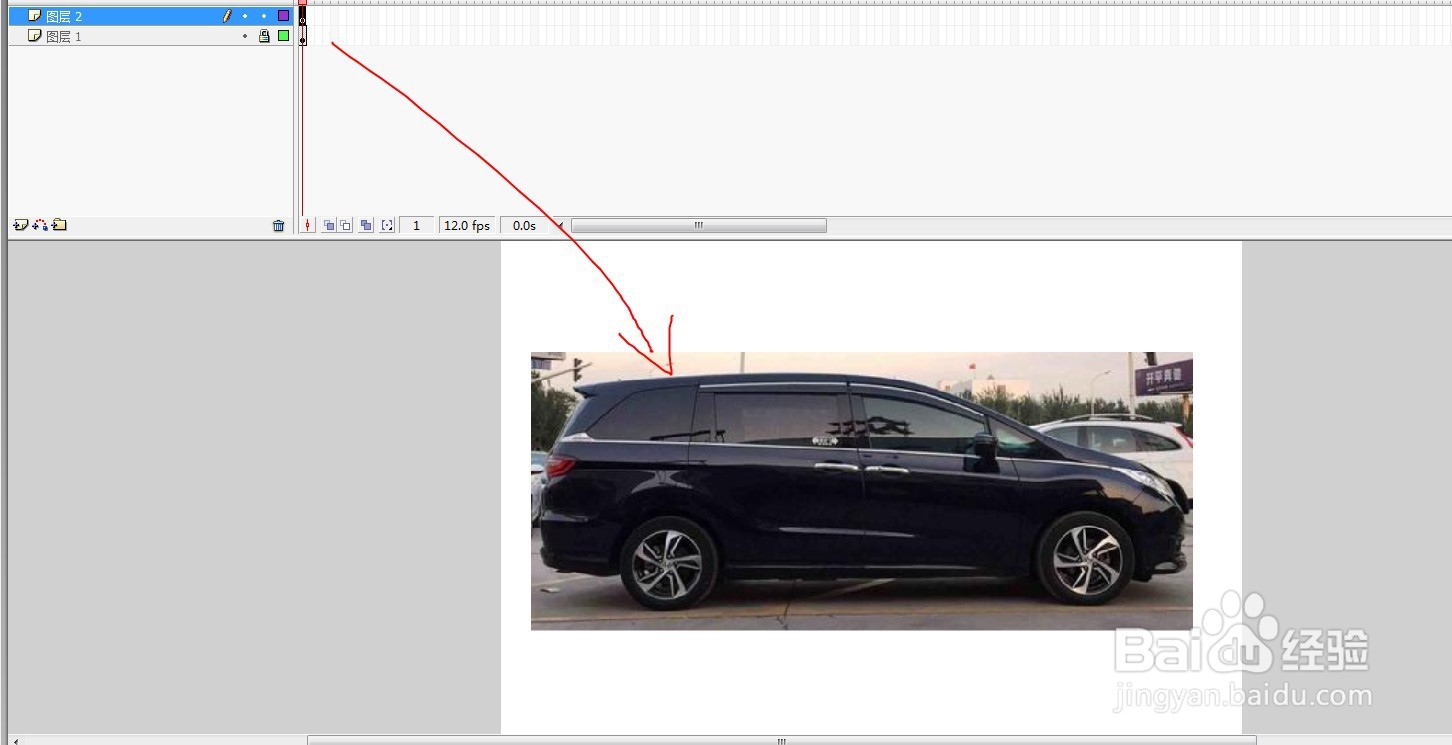Toggle visibility dot of 图层 2
The height and width of the screenshot is (745, 1452).
(245, 16)
